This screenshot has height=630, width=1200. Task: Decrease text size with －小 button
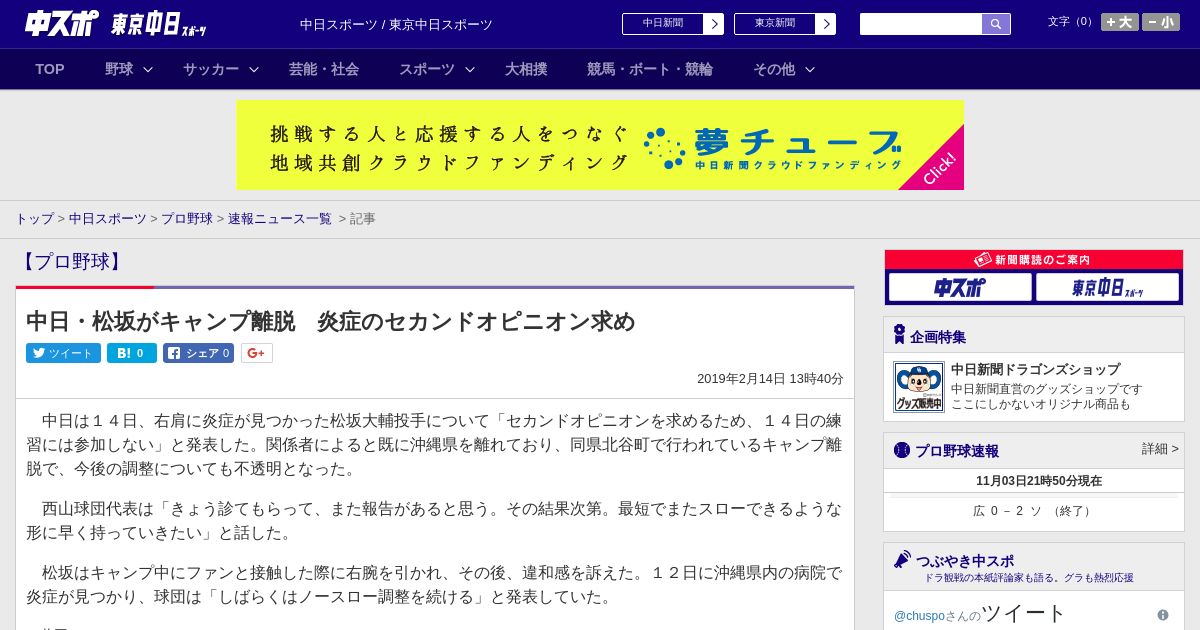1161,22
